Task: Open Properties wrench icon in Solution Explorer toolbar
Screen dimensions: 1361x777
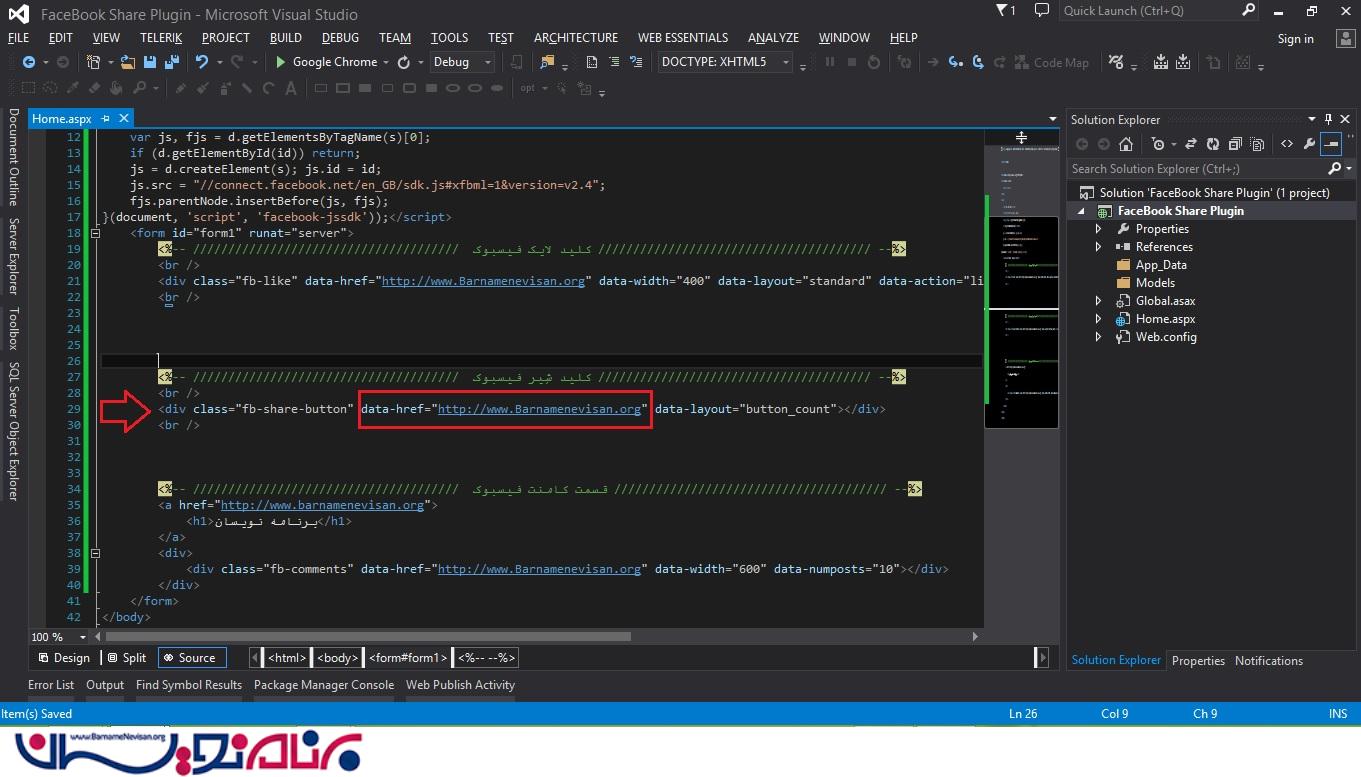Action: [1309, 144]
